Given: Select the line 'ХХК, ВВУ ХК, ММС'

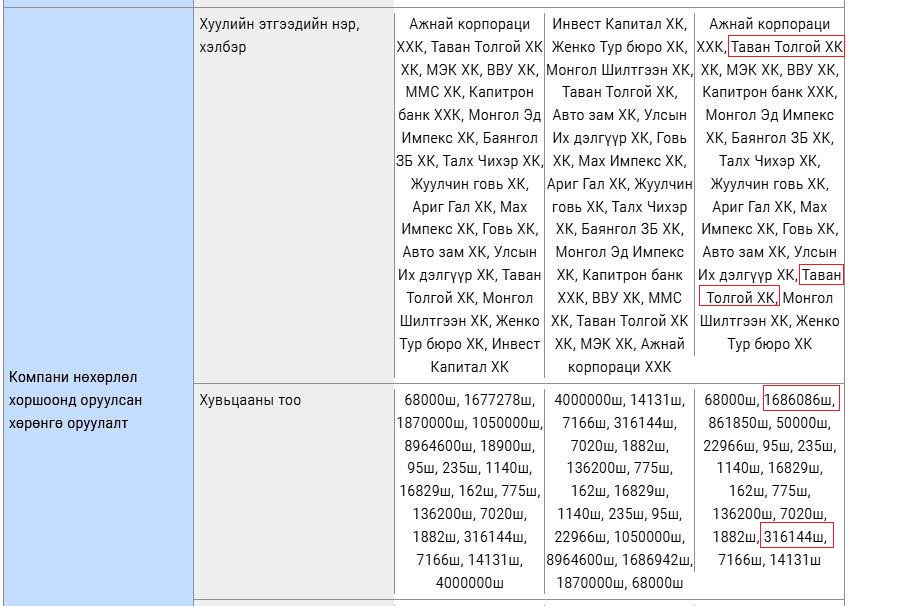Looking at the screenshot, I should 619,298.
